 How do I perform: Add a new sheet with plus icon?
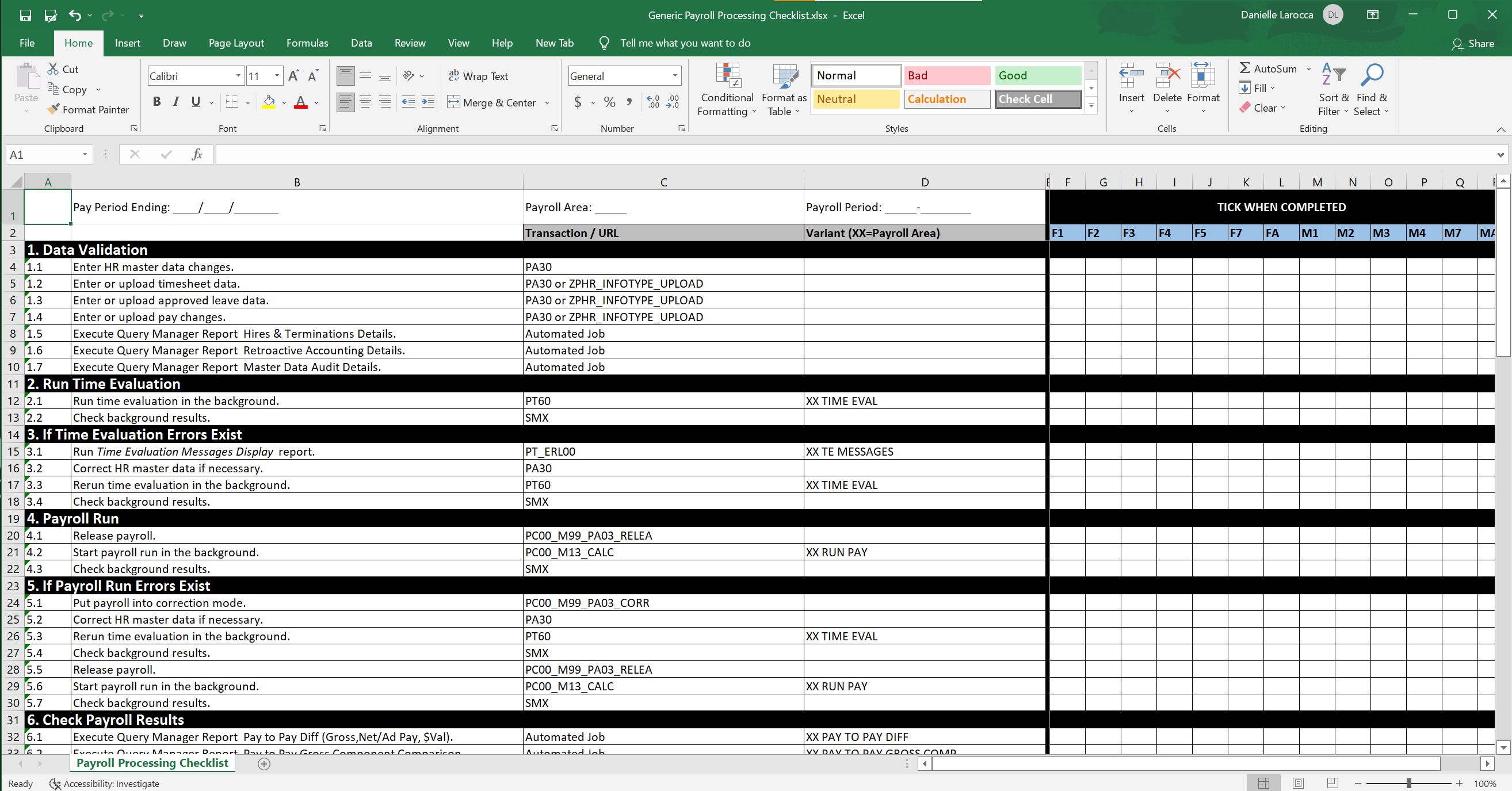tap(264, 763)
